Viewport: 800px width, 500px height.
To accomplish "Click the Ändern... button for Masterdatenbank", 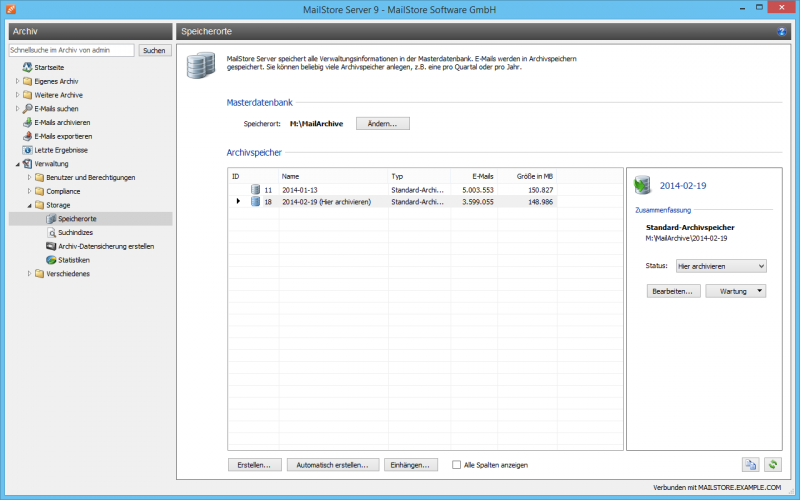I will click(x=383, y=124).
